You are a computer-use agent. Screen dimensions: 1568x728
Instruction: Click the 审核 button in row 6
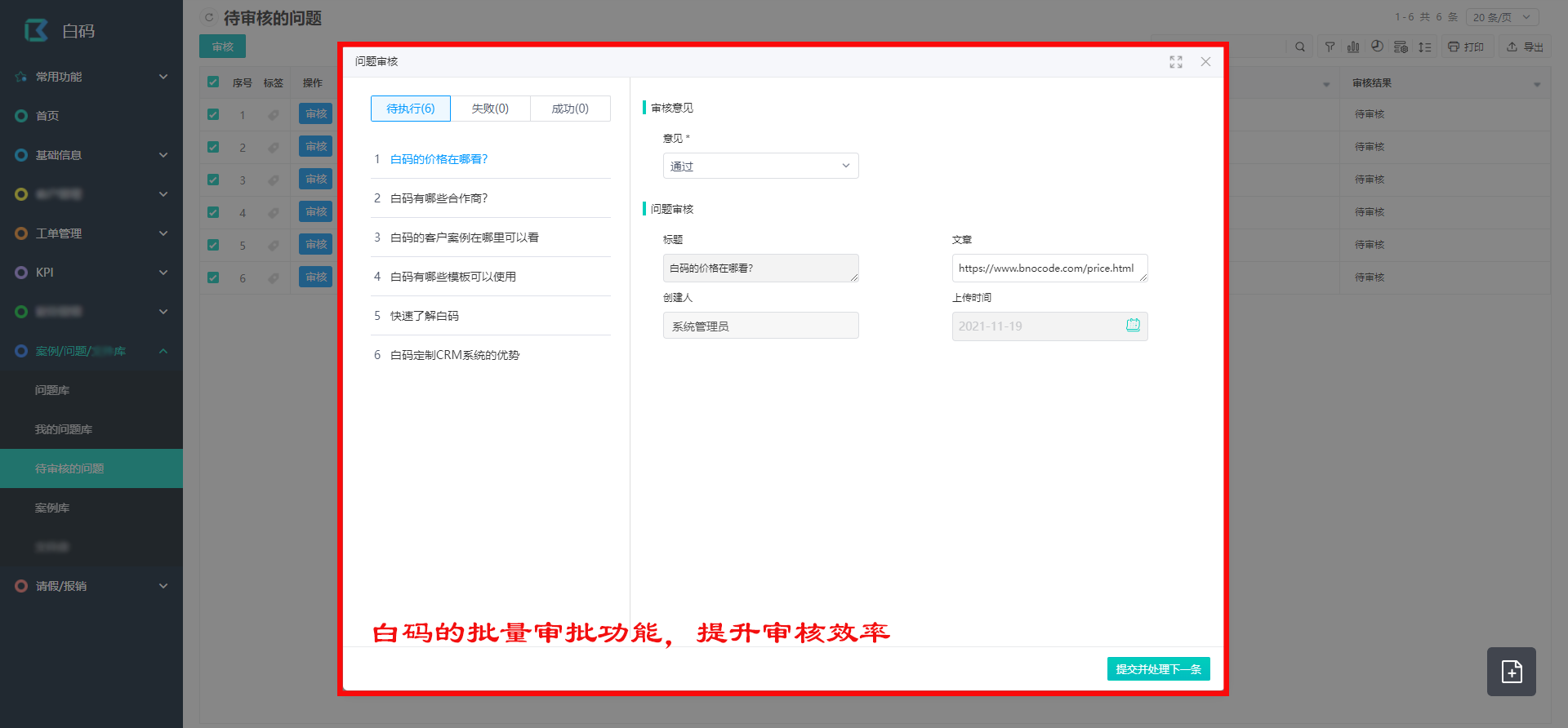click(x=315, y=277)
